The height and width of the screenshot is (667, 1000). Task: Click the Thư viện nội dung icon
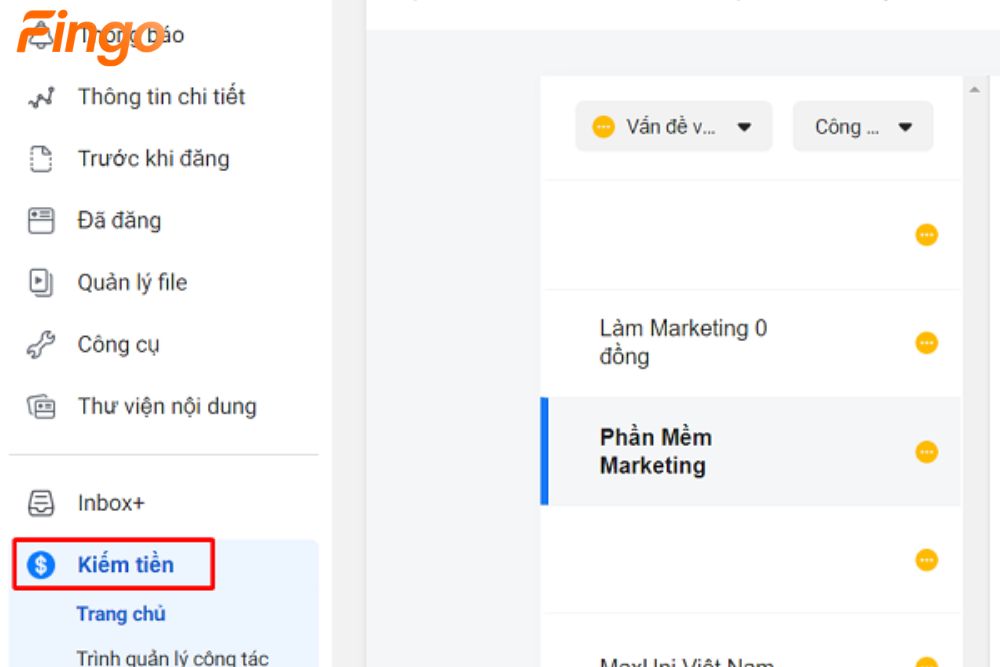(x=41, y=407)
